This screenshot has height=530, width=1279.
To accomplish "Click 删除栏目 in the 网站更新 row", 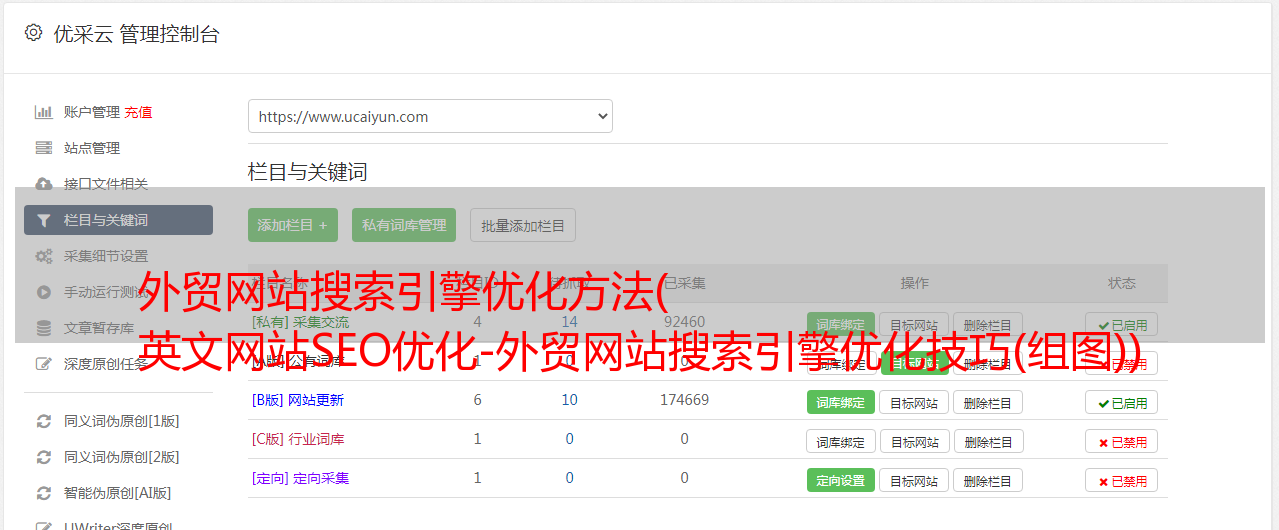I will pyautogui.click(x=988, y=402).
